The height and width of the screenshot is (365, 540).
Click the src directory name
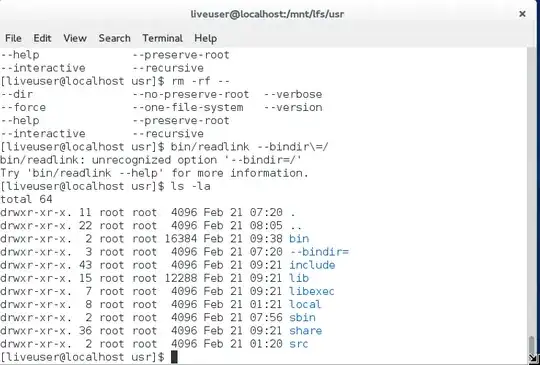point(299,344)
